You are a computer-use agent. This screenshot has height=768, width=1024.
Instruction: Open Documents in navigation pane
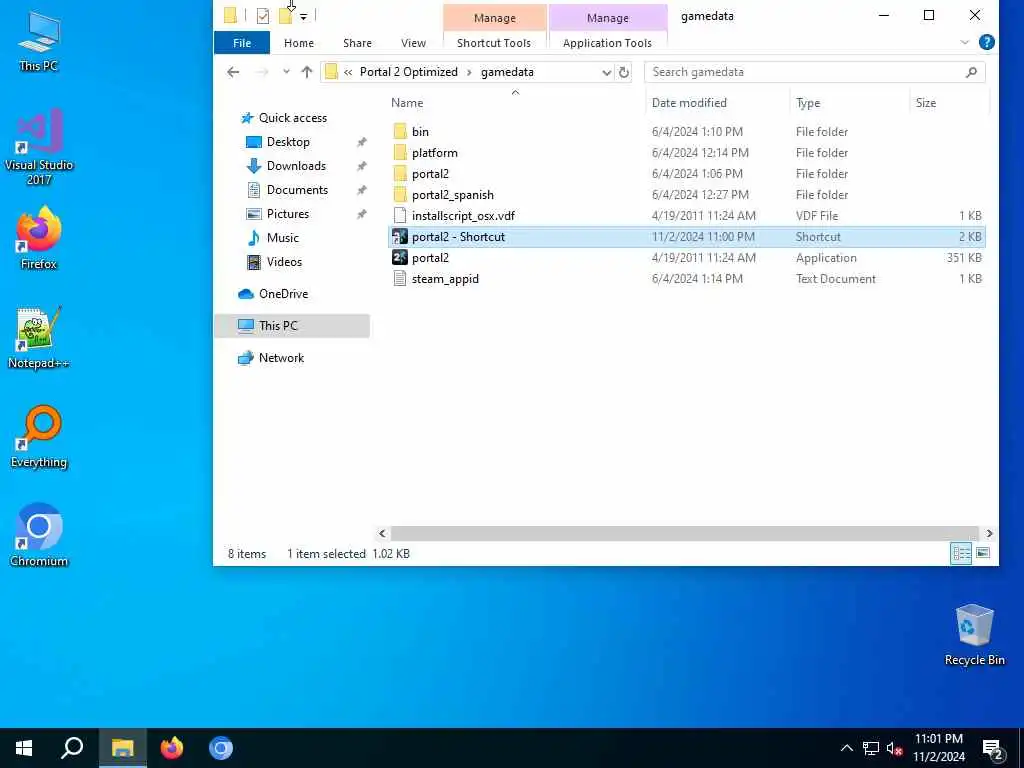pos(297,190)
